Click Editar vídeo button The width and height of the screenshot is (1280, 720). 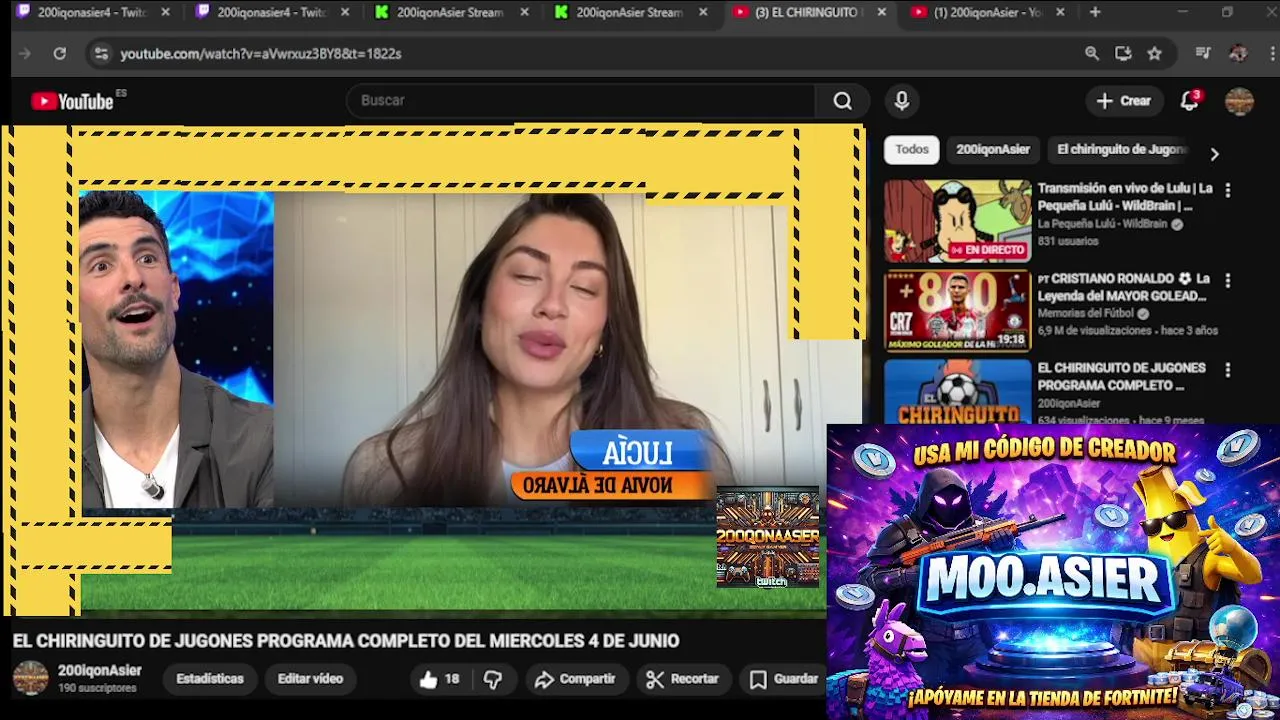pos(310,679)
